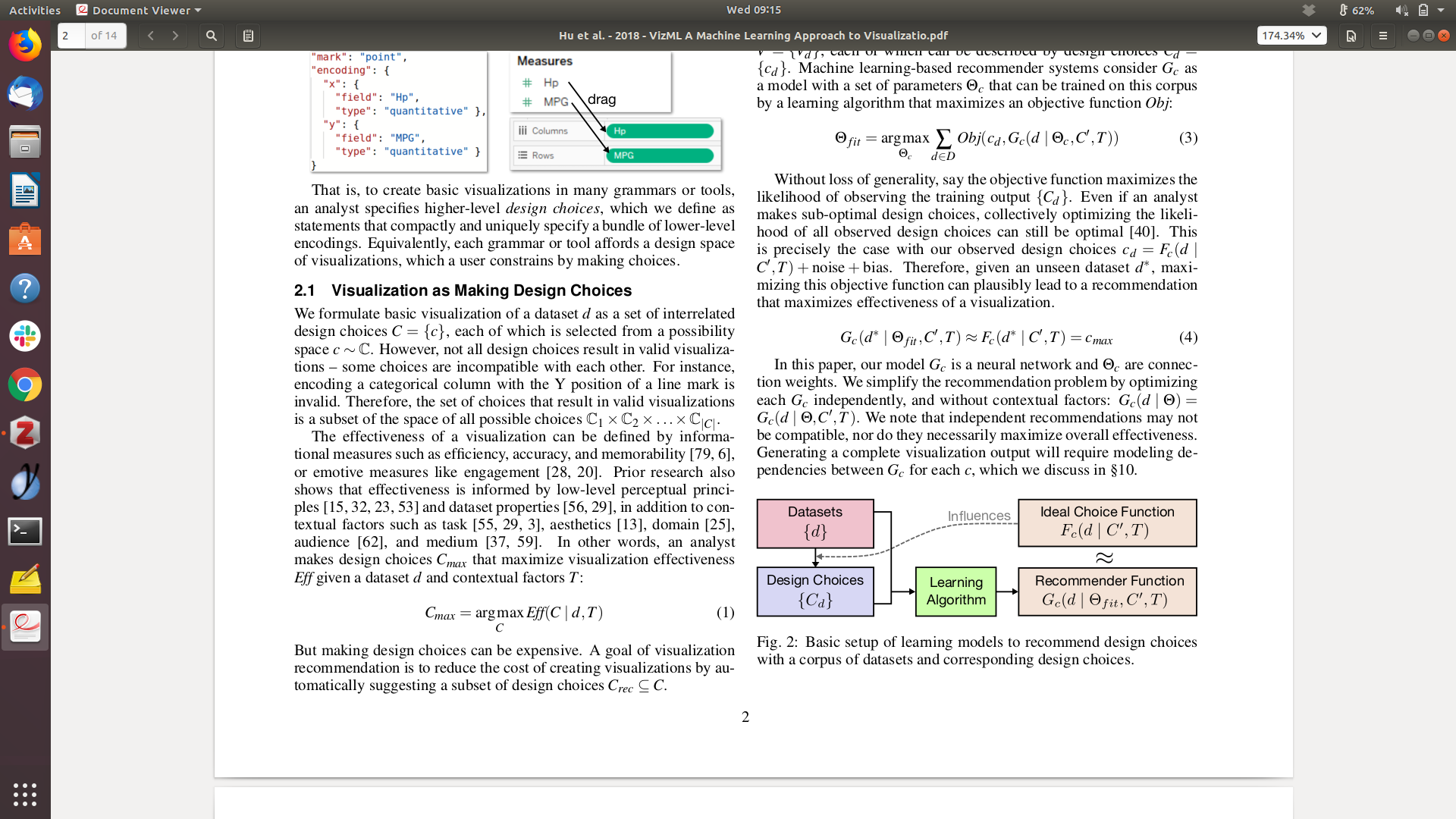1456x819 pixels.
Task: Open the hamburger view menu
Action: tap(1382, 36)
